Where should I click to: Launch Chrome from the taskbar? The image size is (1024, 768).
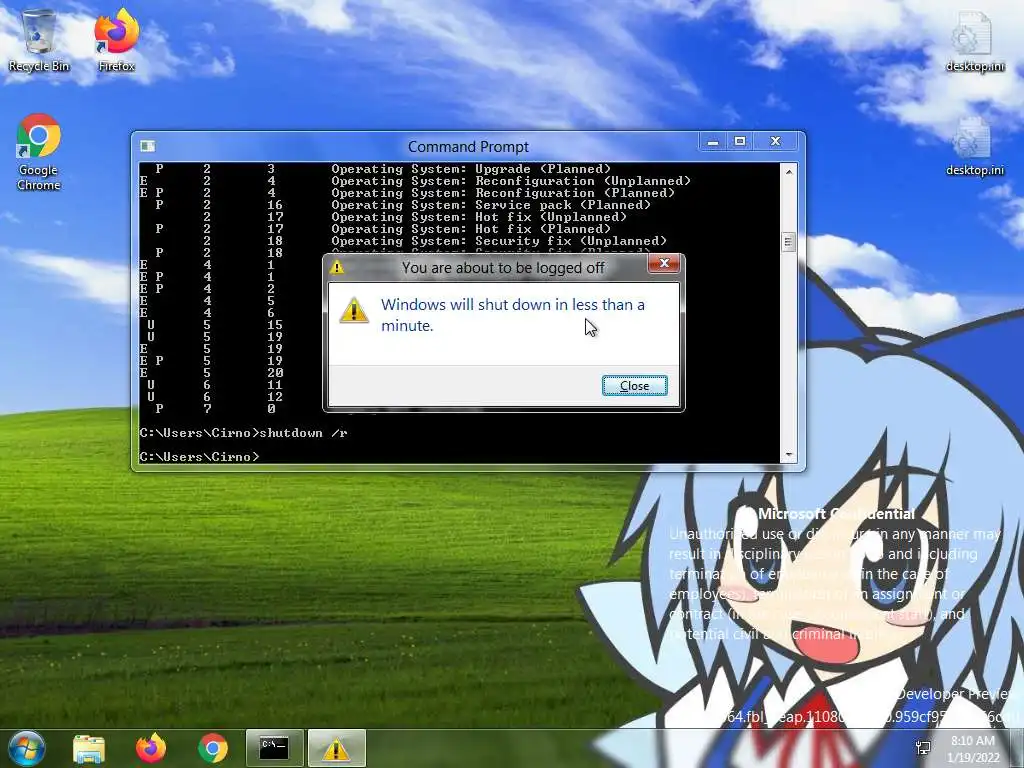point(213,748)
